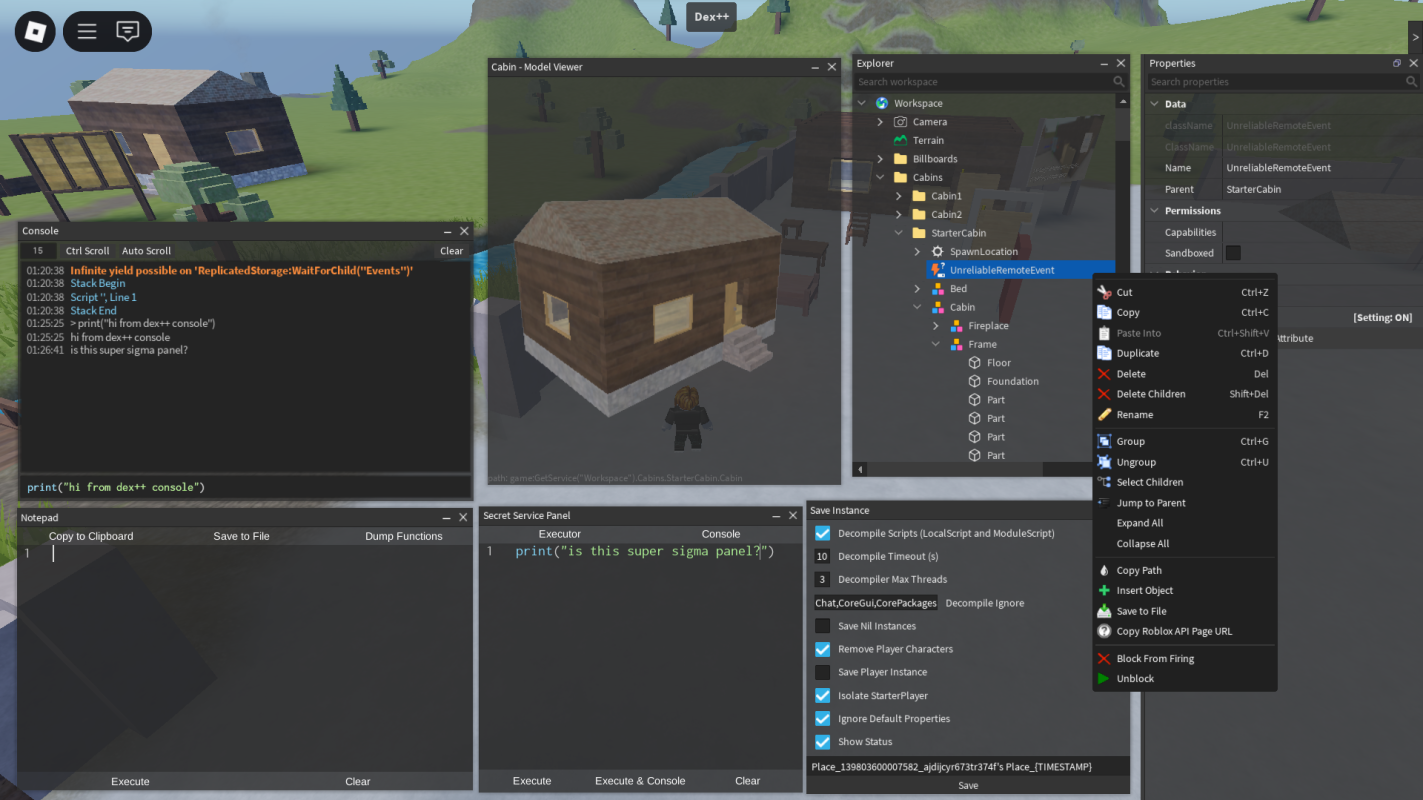Open the hamburger menu icon
Screen dimensions: 1423x800
(87, 32)
